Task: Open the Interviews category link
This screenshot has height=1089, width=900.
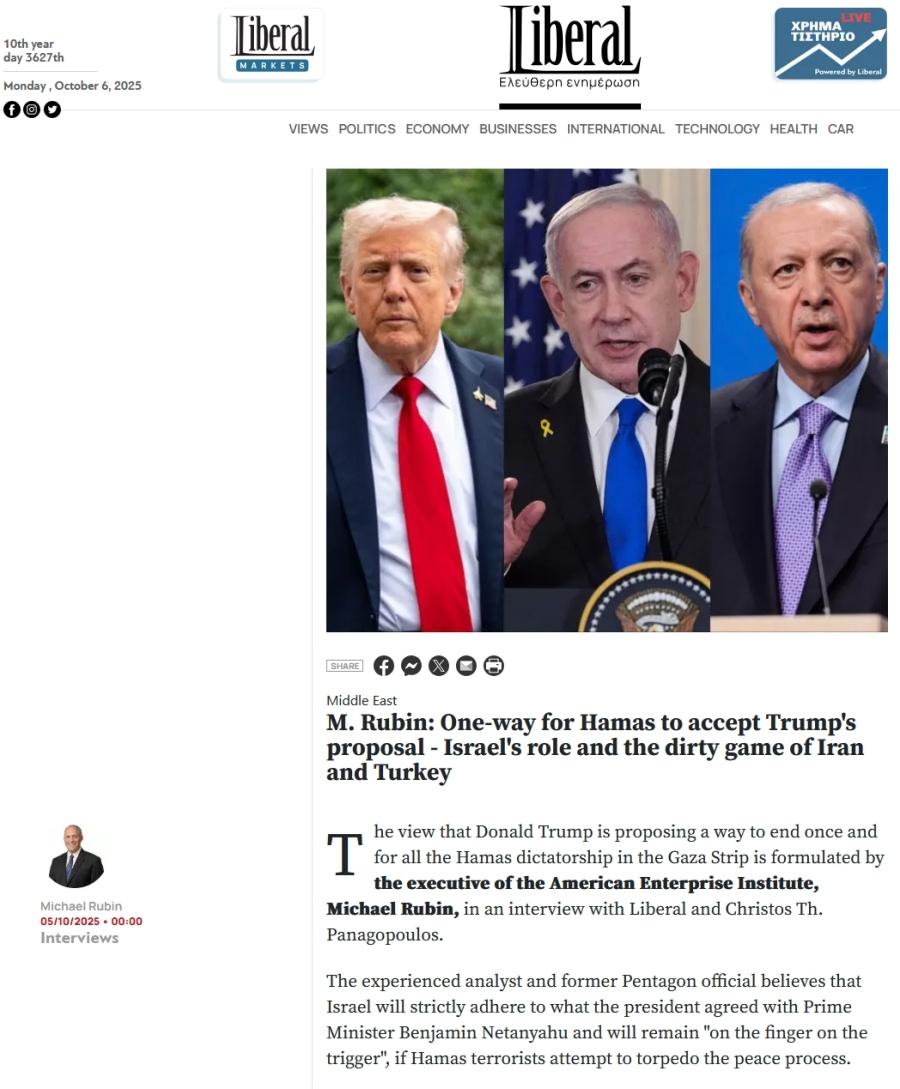Action: (x=79, y=938)
